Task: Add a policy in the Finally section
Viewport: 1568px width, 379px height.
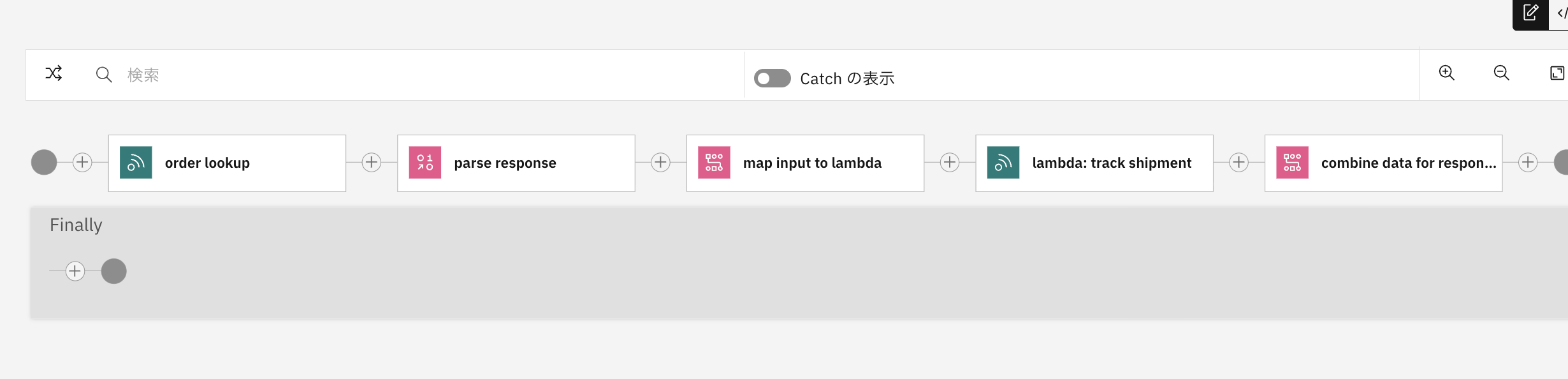Action: (75, 271)
